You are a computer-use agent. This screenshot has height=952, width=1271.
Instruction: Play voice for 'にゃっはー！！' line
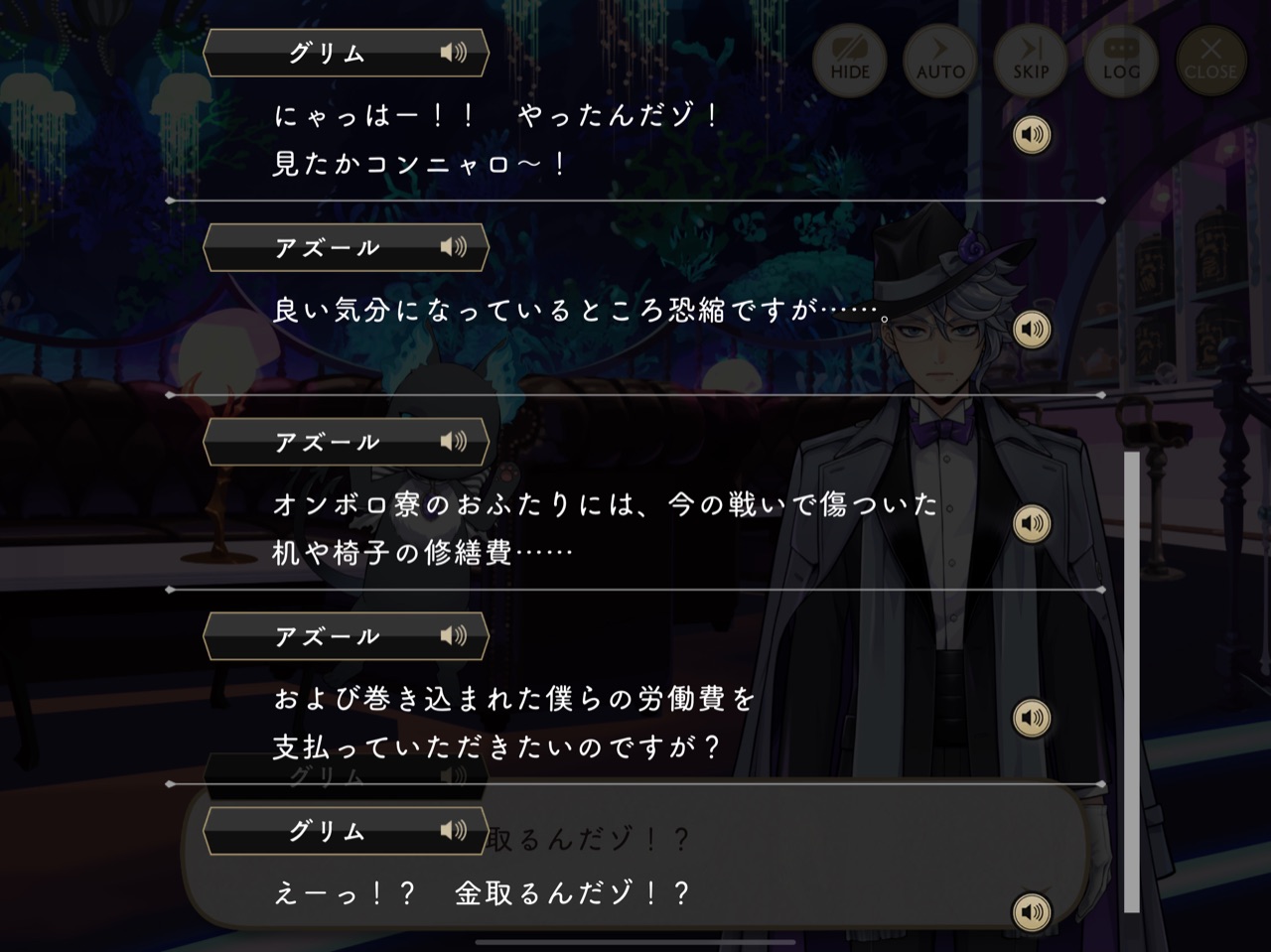point(1032,135)
